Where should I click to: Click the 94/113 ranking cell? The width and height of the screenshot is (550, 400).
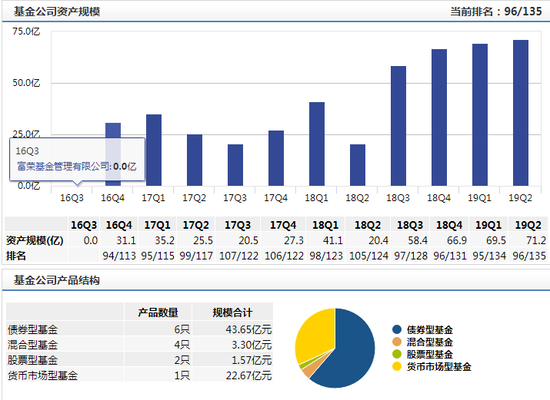(119, 256)
